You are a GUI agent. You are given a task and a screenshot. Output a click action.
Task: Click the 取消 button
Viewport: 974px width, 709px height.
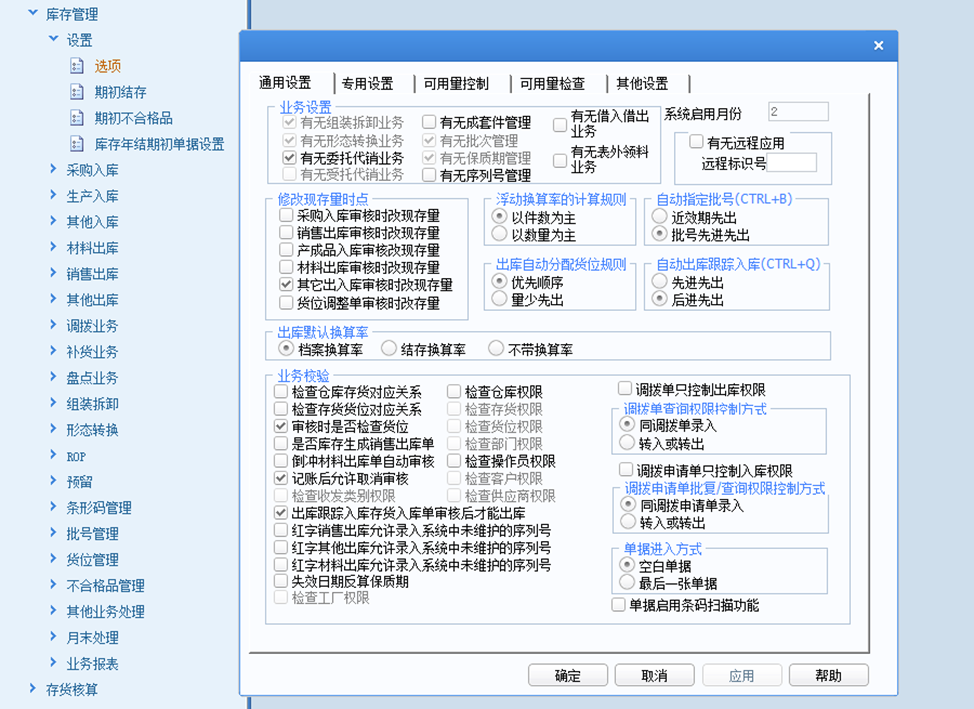point(655,675)
